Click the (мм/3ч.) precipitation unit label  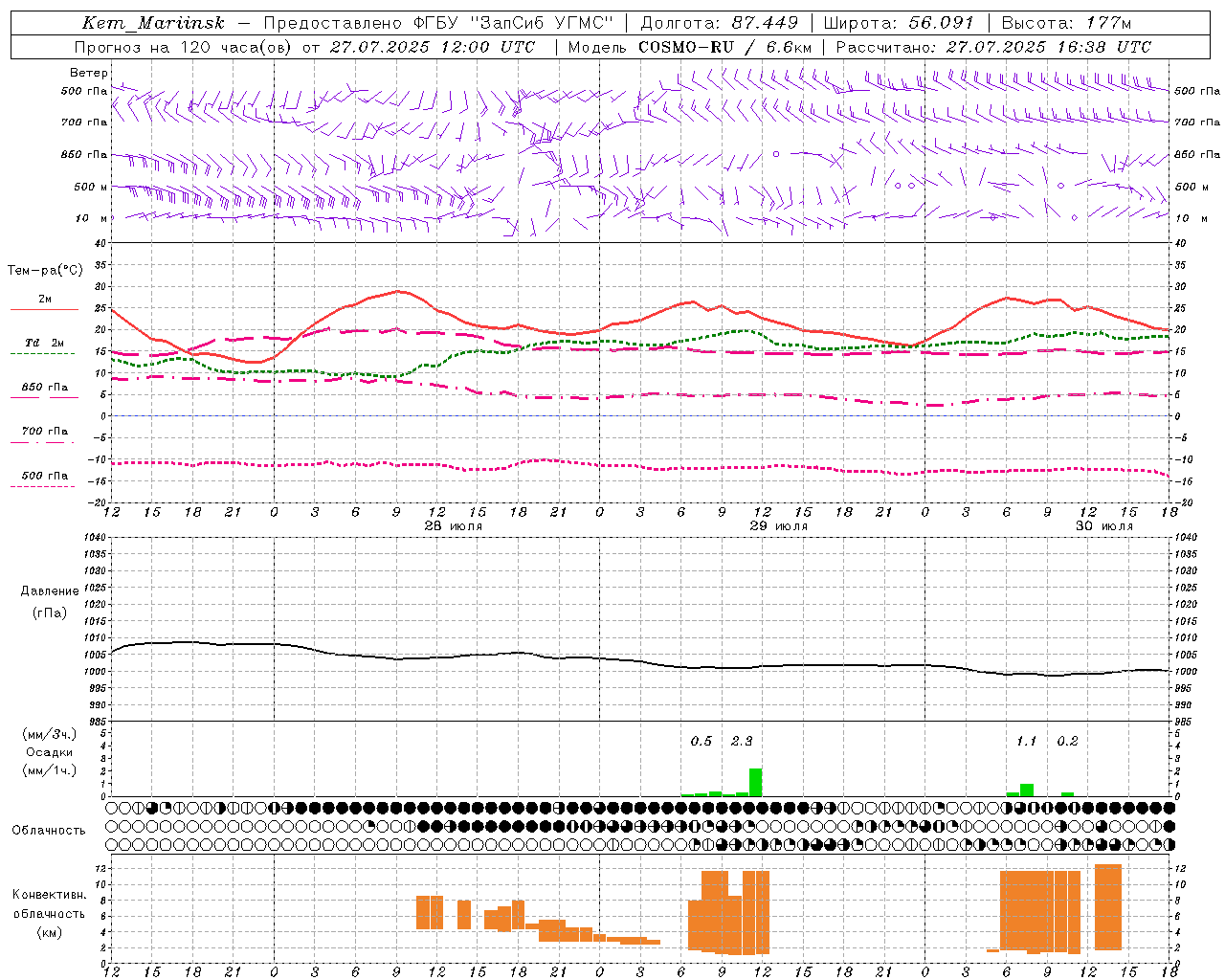pos(50,734)
